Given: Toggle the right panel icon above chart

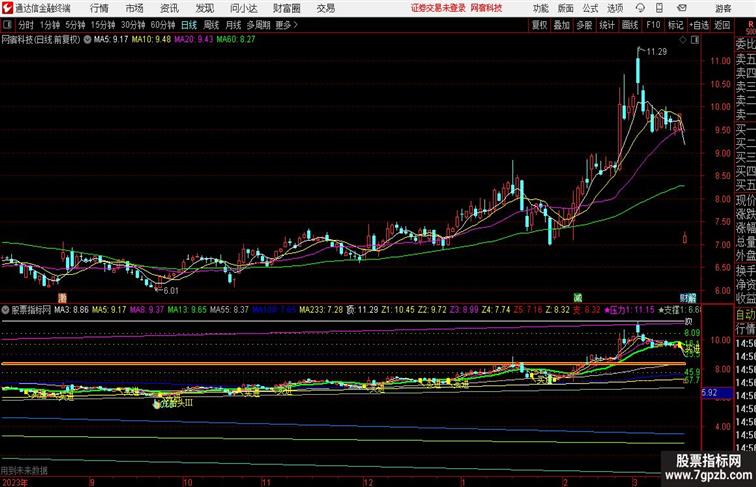Looking at the screenshot, I should (695, 40).
